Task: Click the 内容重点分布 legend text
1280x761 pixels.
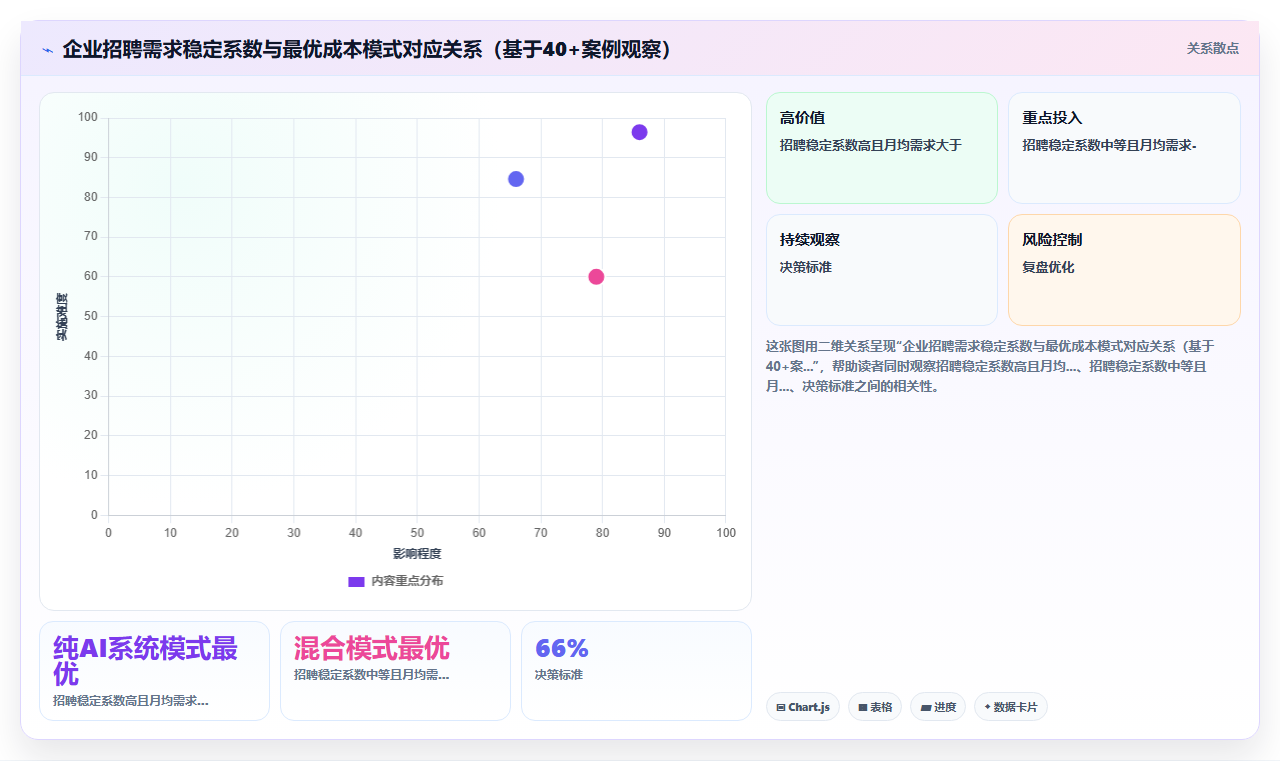Action: pos(407,581)
